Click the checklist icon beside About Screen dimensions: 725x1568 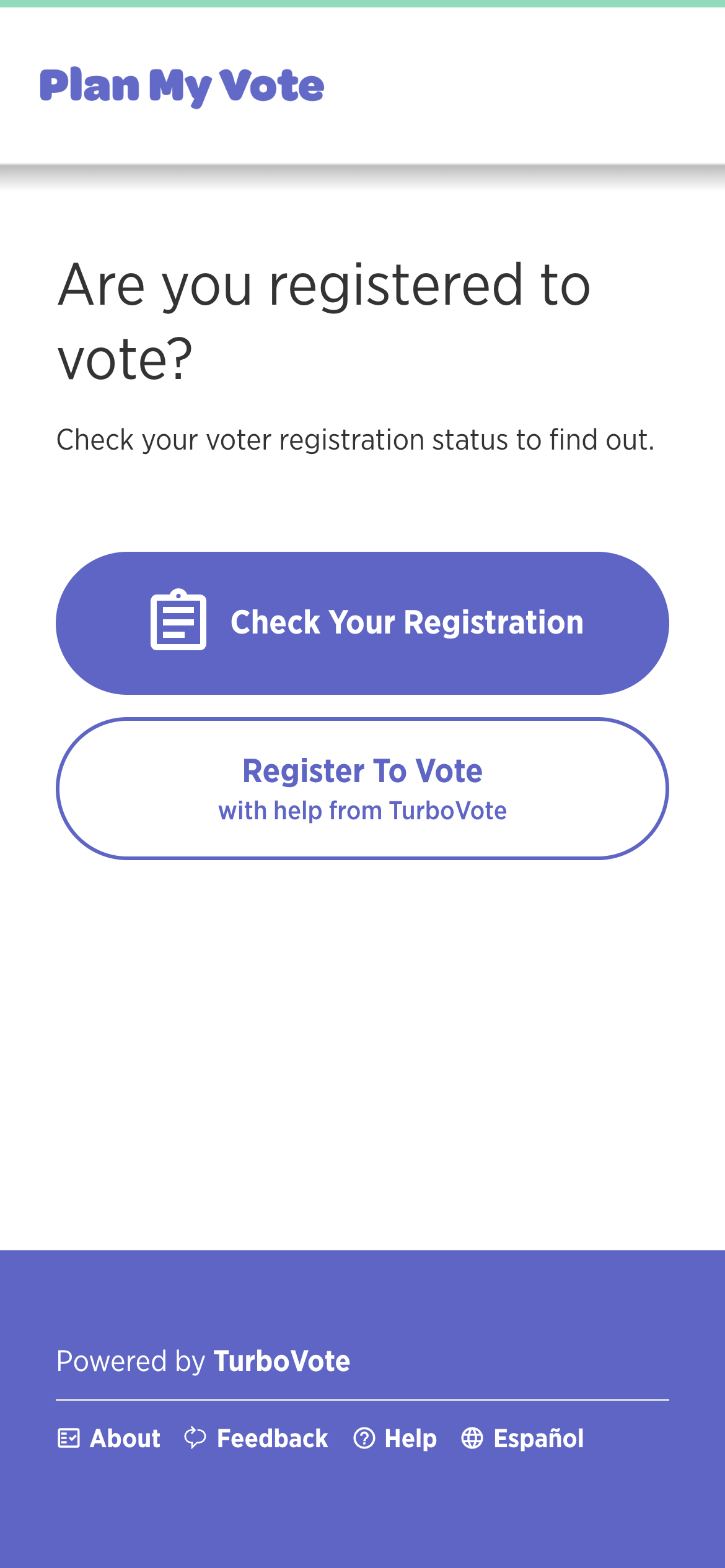70,1439
